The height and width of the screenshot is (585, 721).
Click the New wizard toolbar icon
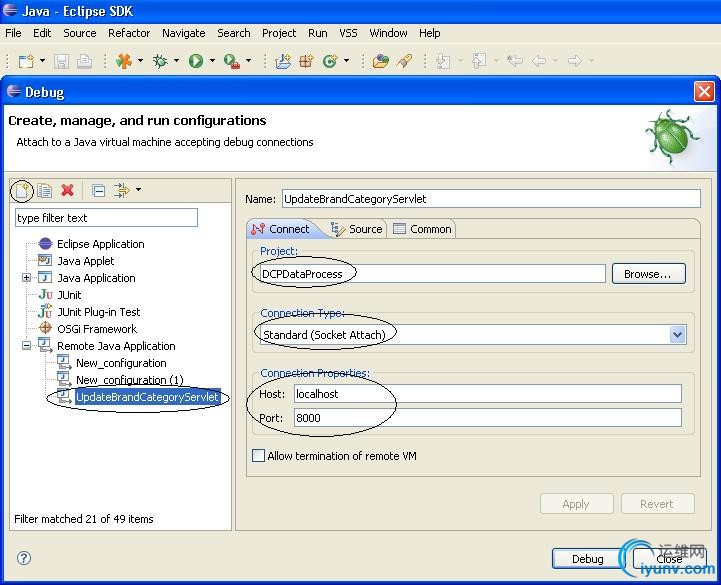pyautogui.click(x=26, y=61)
